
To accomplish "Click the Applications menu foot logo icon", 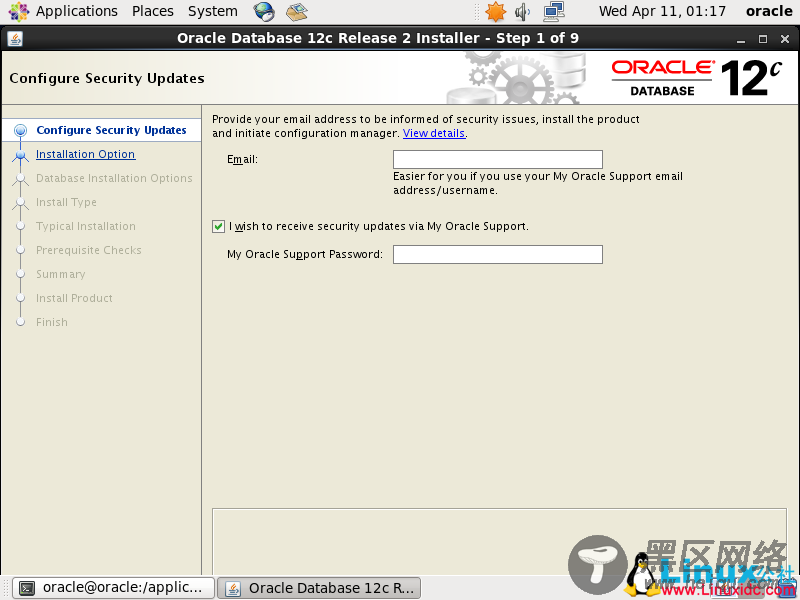I will point(19,11).
